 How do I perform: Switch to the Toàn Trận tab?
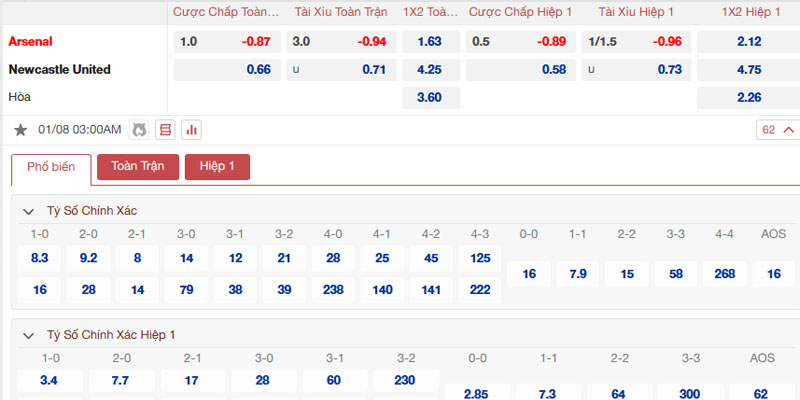click(138, 167)
